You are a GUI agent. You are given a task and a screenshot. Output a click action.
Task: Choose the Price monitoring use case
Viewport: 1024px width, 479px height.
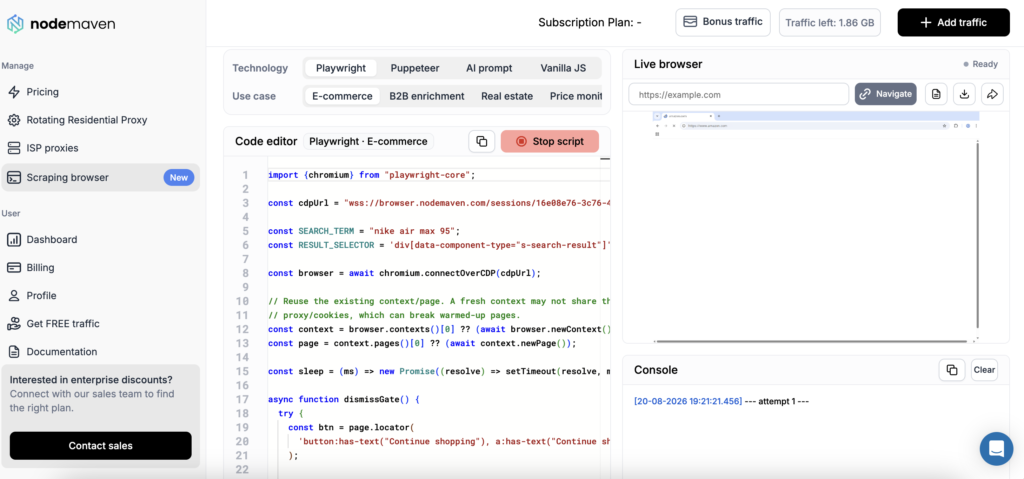[575, 96]
